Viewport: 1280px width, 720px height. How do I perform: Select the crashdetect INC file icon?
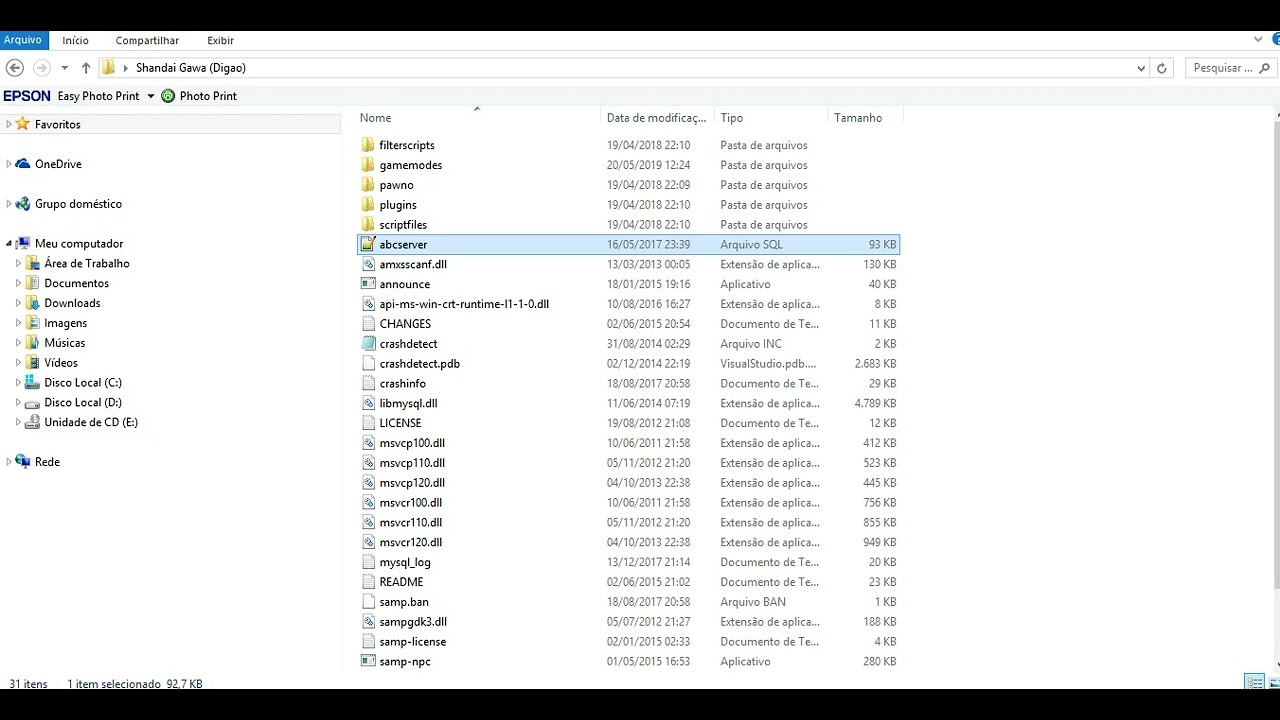[368, 344]
